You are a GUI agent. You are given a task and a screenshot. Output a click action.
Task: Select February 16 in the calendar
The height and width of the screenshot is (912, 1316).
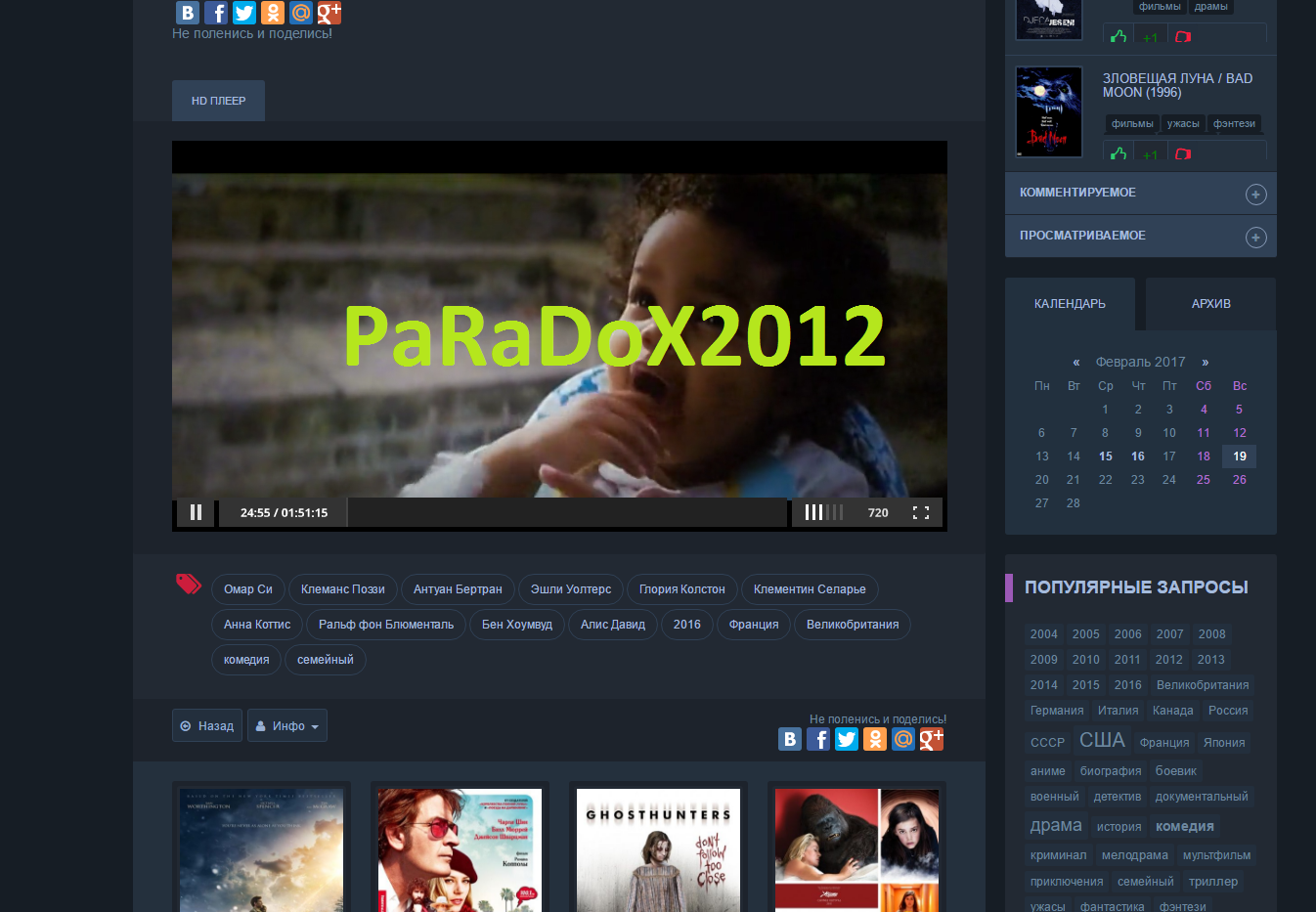[1138, 456]
